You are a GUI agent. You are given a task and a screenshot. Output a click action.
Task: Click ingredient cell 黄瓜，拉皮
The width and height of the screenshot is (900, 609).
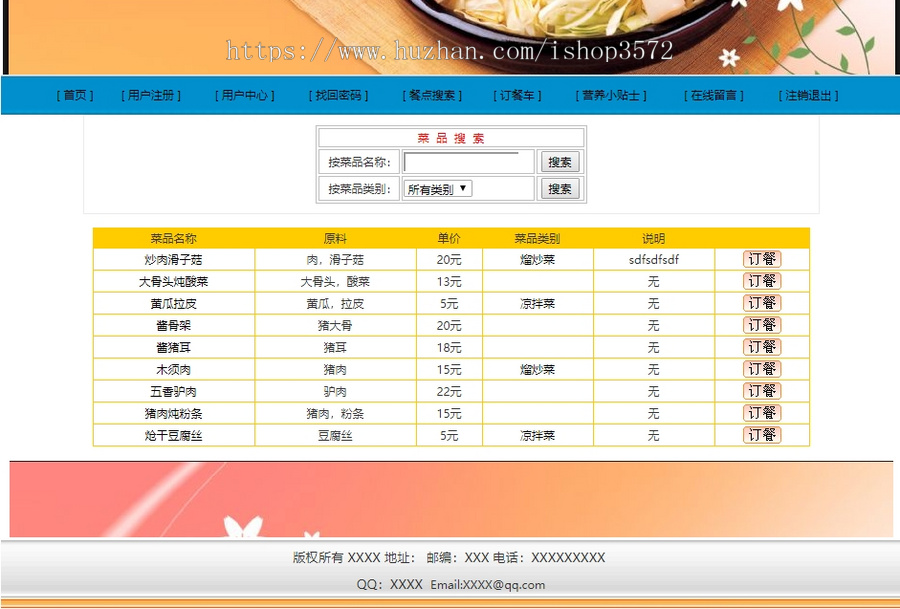coord(335,304)
